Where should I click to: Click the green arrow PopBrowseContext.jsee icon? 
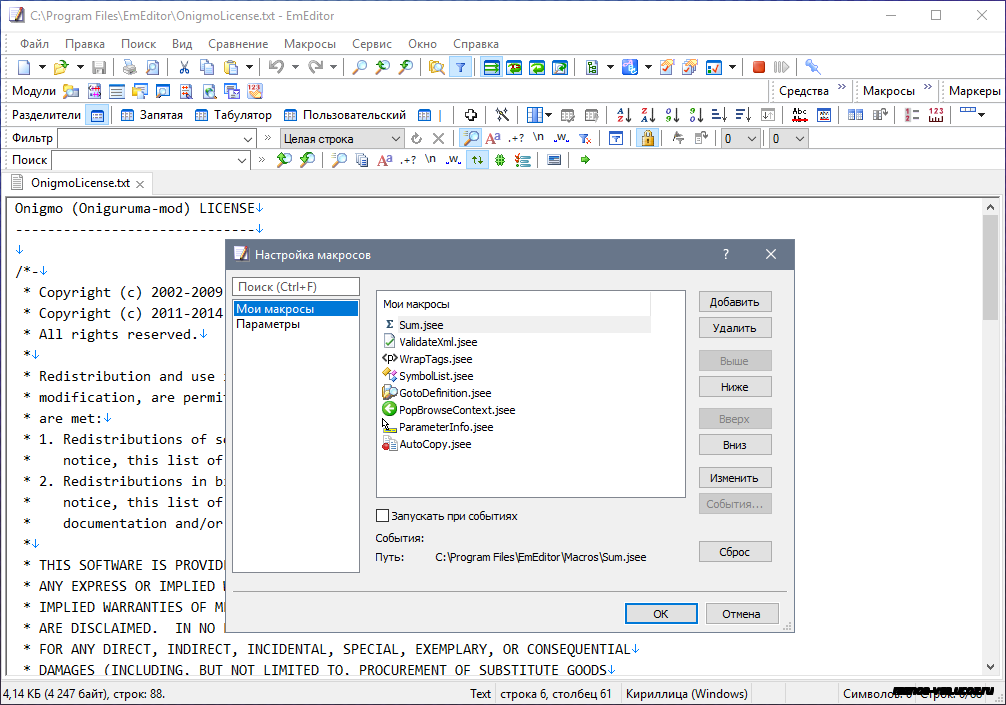tap(389, 409)
